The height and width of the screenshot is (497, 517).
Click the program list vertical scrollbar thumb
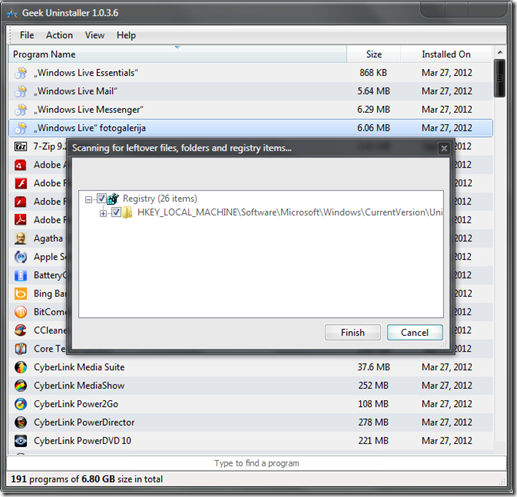coord(499,78)
